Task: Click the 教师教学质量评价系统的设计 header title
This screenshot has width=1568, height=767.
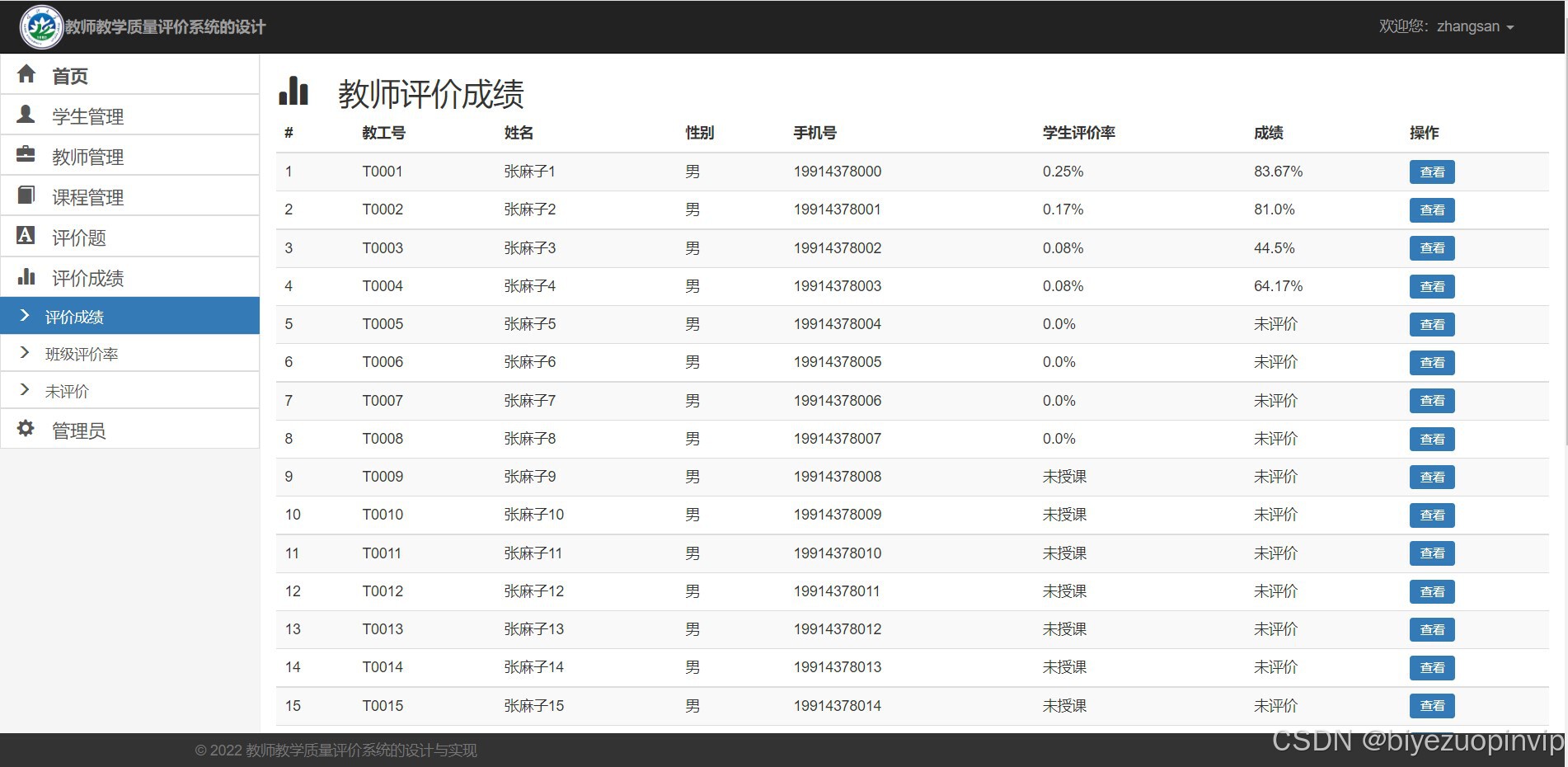Action: coord(166,27)
